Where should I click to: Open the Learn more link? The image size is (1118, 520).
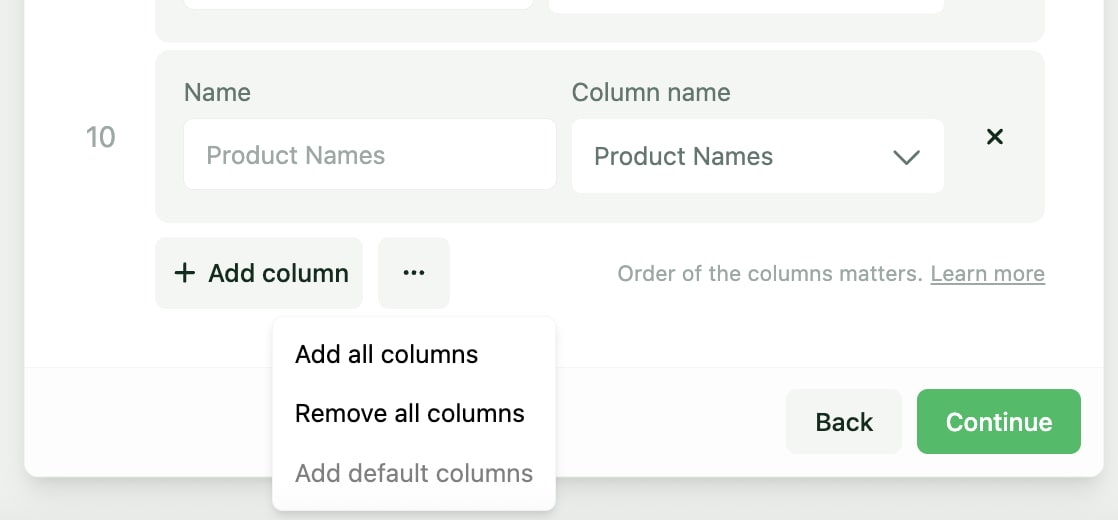(x=987, y=274)
